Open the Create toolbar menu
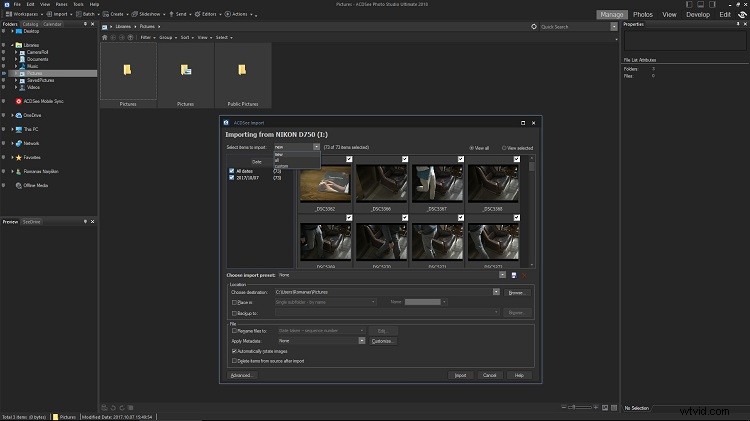Screen dimensions: 750x421 [116, 14]
